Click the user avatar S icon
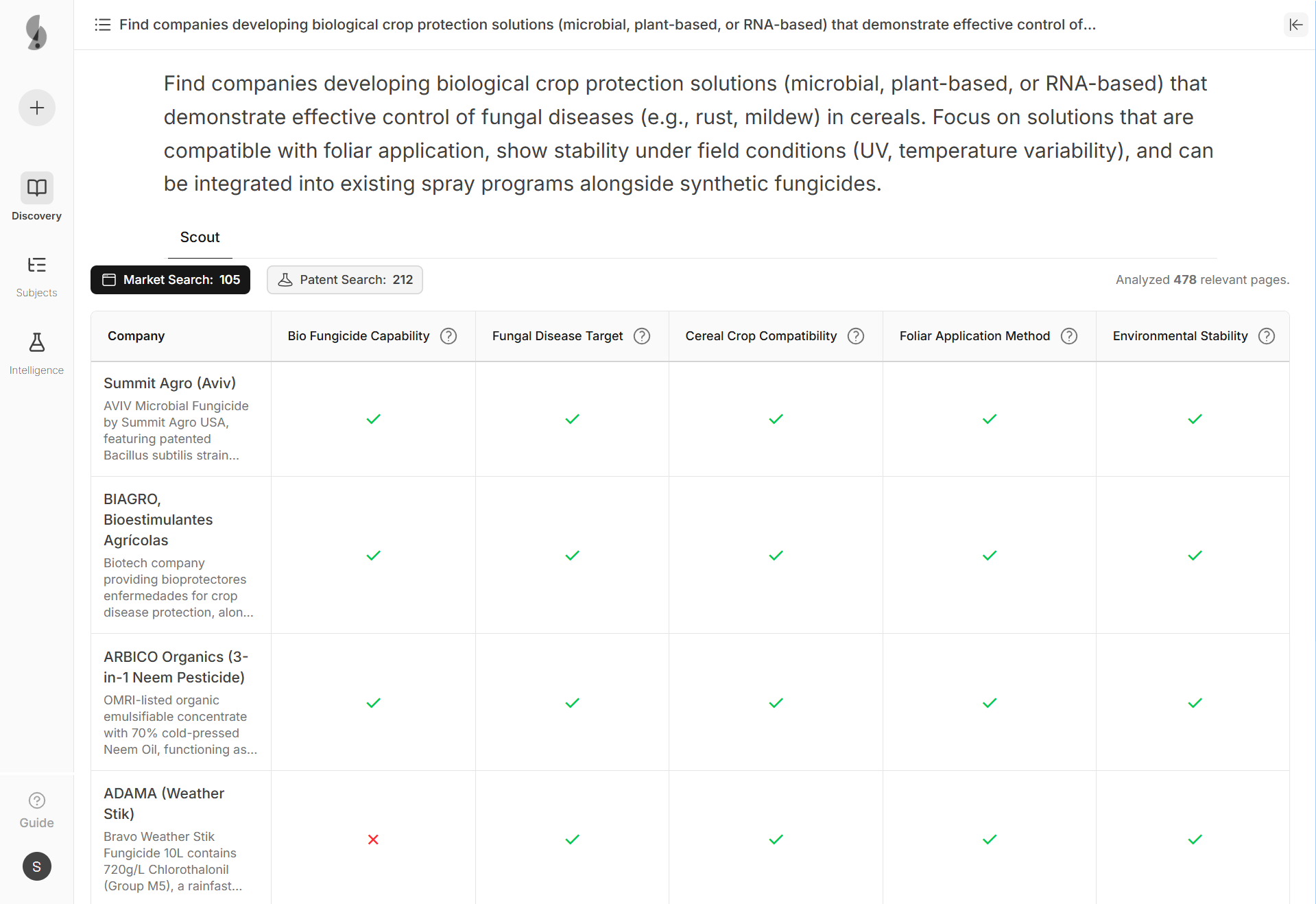Image resolution: width=1316 pixels, height=904 pixels. point(37,866)
